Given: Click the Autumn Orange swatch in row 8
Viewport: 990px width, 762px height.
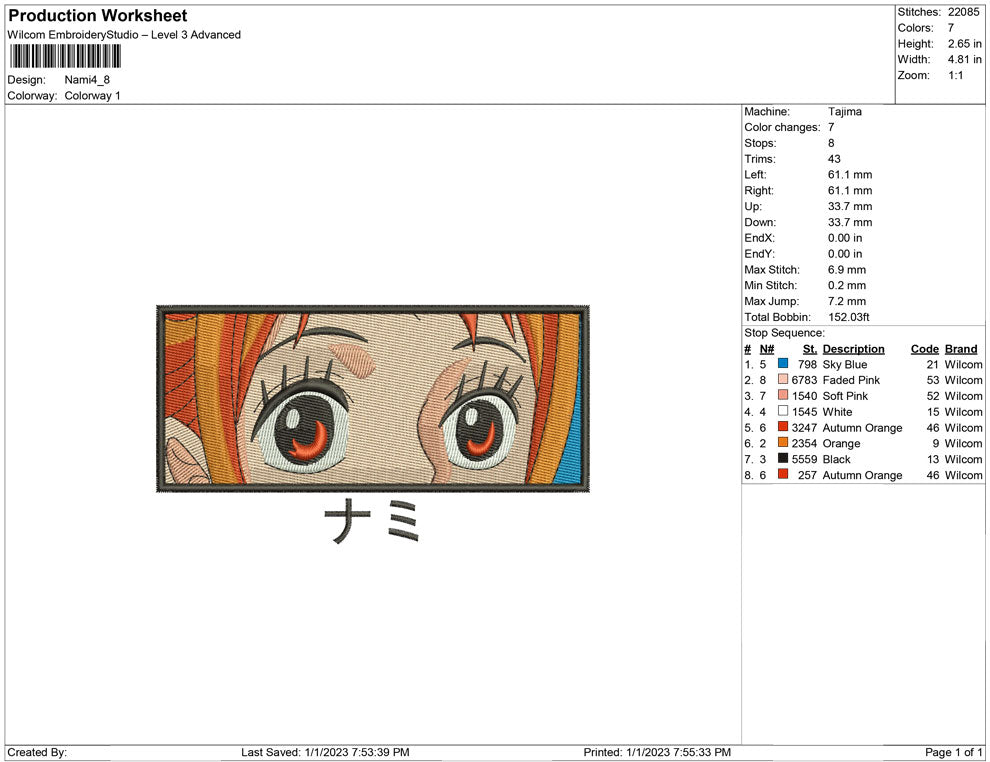Looking at the screenshot, I should pos(783,474).
